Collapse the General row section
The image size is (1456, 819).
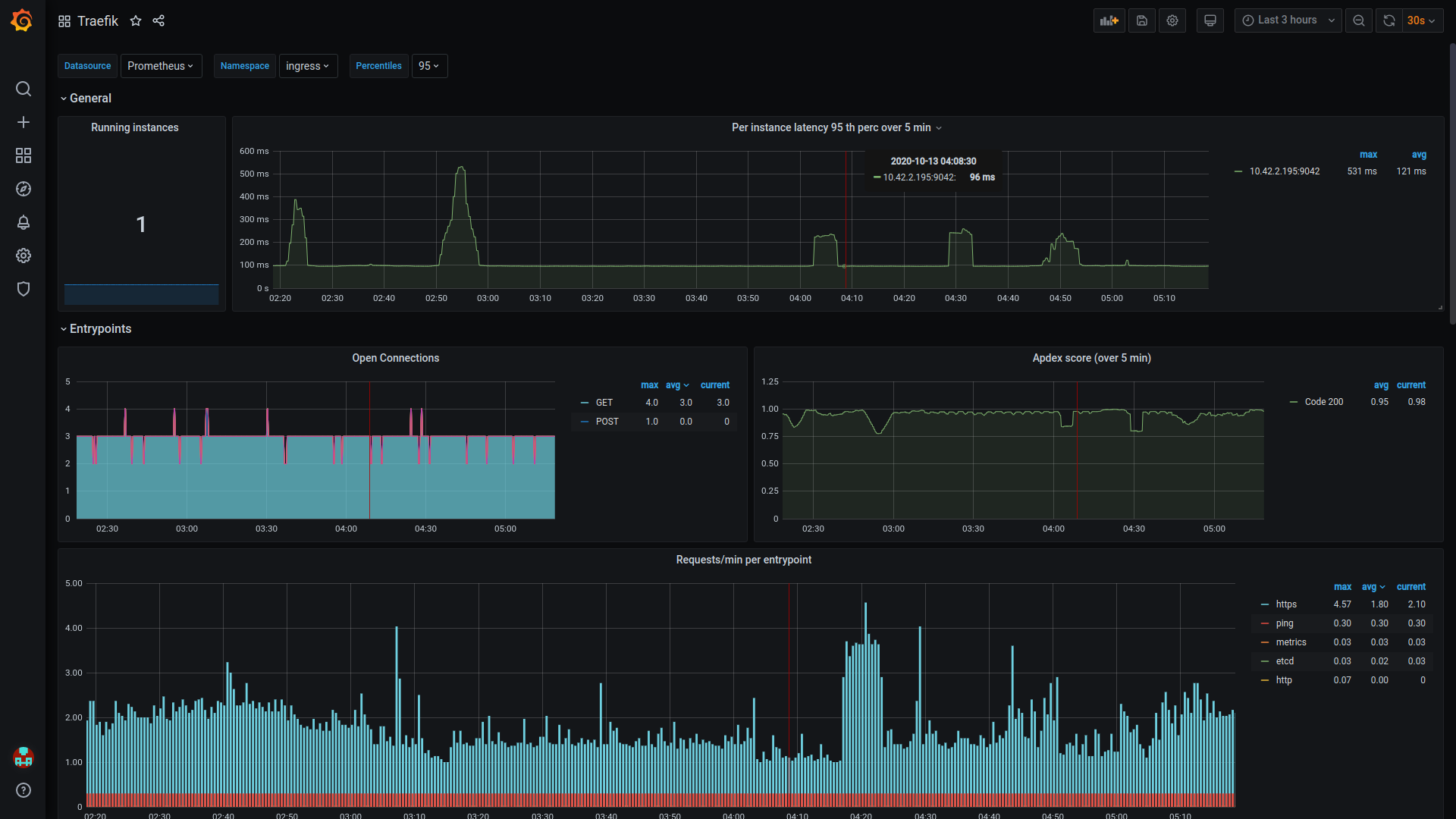click(89, 99)
